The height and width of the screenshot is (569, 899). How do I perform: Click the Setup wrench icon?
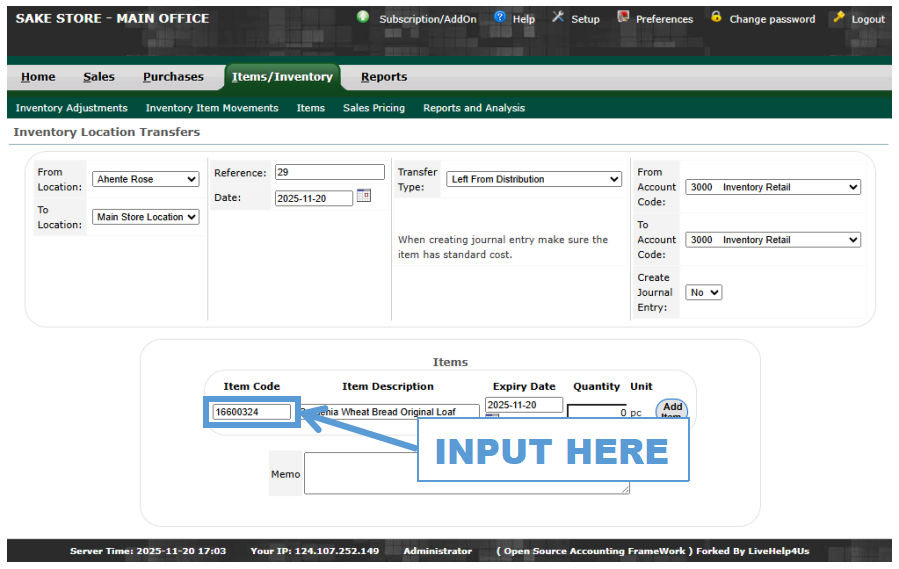(558, 18)
